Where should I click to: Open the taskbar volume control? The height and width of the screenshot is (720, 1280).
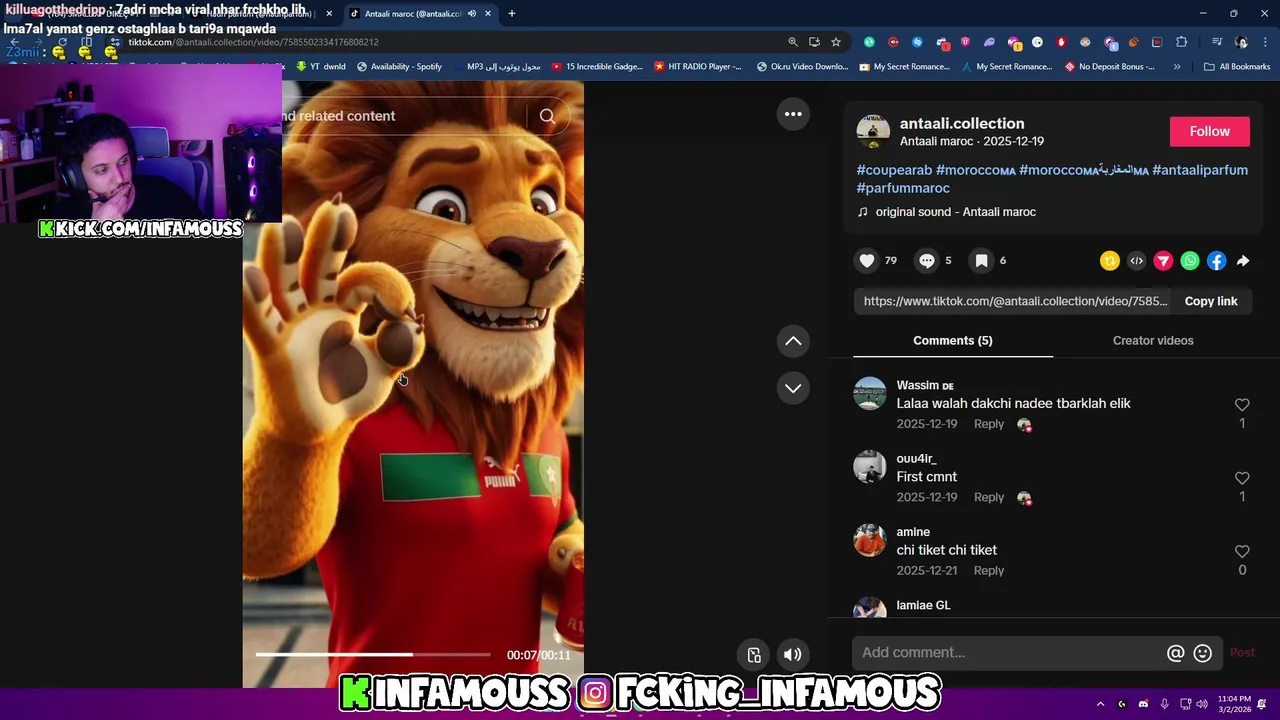pyautogui.click(x=1201, y=704)
